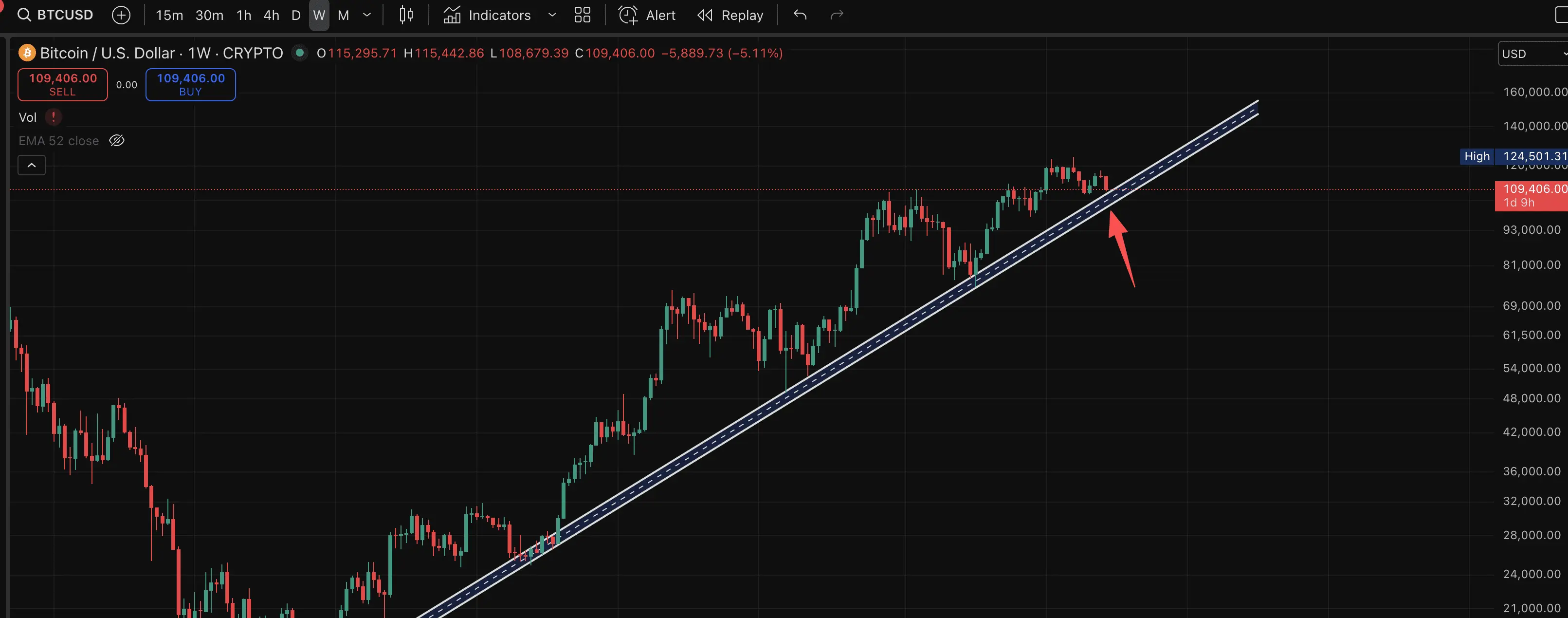
Task: Click the Vol indicator warning icon
Action: pyautogui.click(x=54, y=117)
